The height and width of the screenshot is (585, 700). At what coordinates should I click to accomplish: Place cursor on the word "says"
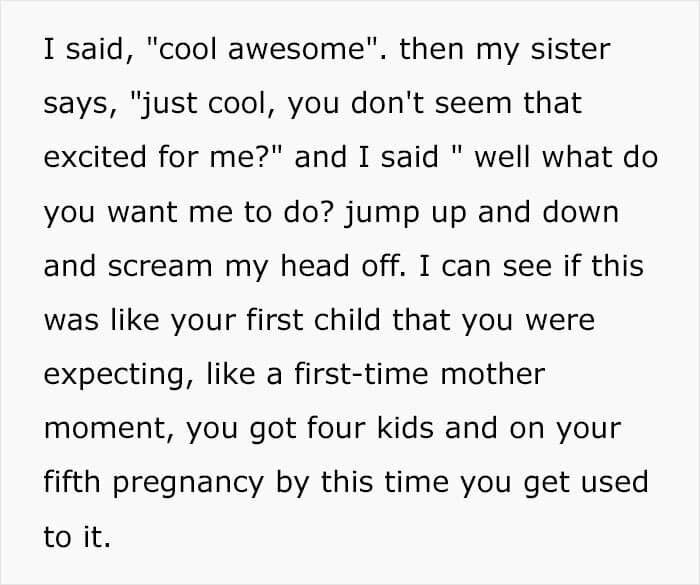pyautogui.click(x=76, y=104)
